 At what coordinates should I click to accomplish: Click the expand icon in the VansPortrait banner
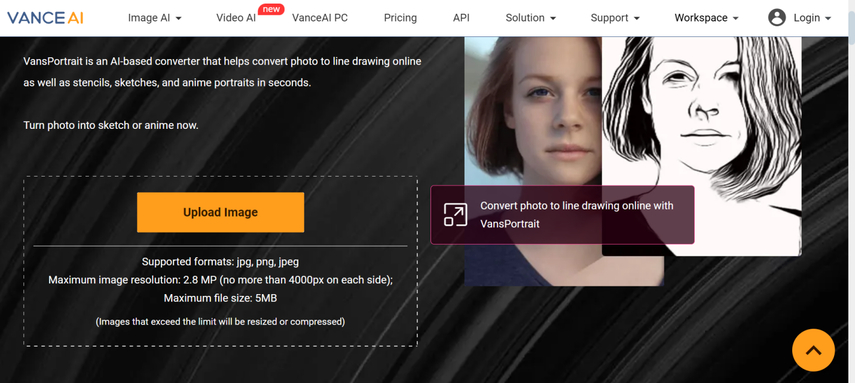(455, 214)
